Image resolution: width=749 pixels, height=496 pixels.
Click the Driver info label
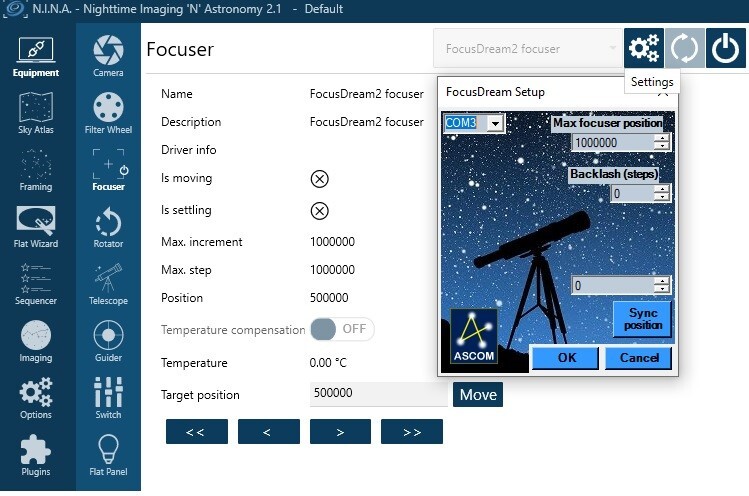coord(189,150)
